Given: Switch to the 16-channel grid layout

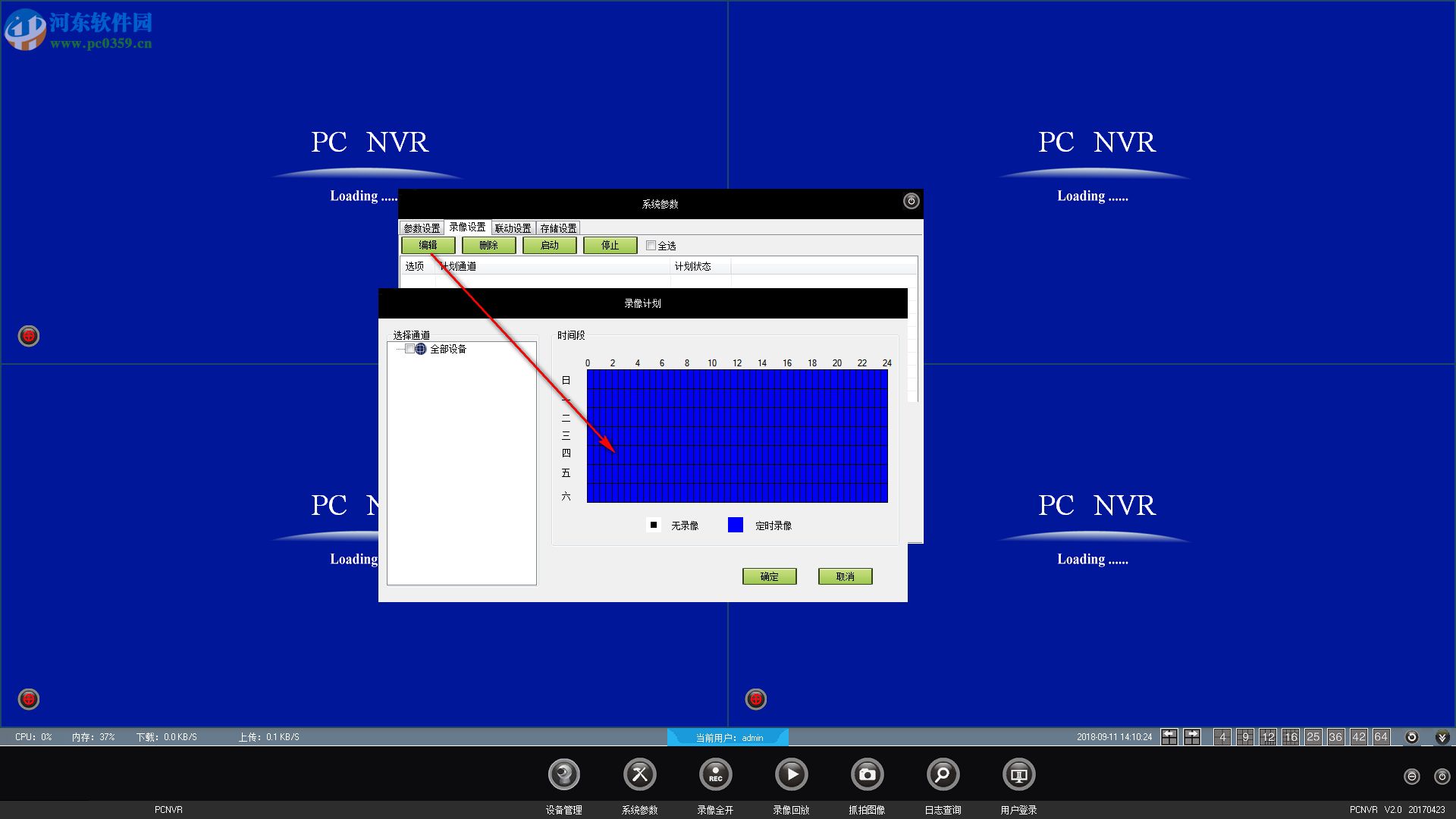Looking at the screenshot, I should point(1291,737).
